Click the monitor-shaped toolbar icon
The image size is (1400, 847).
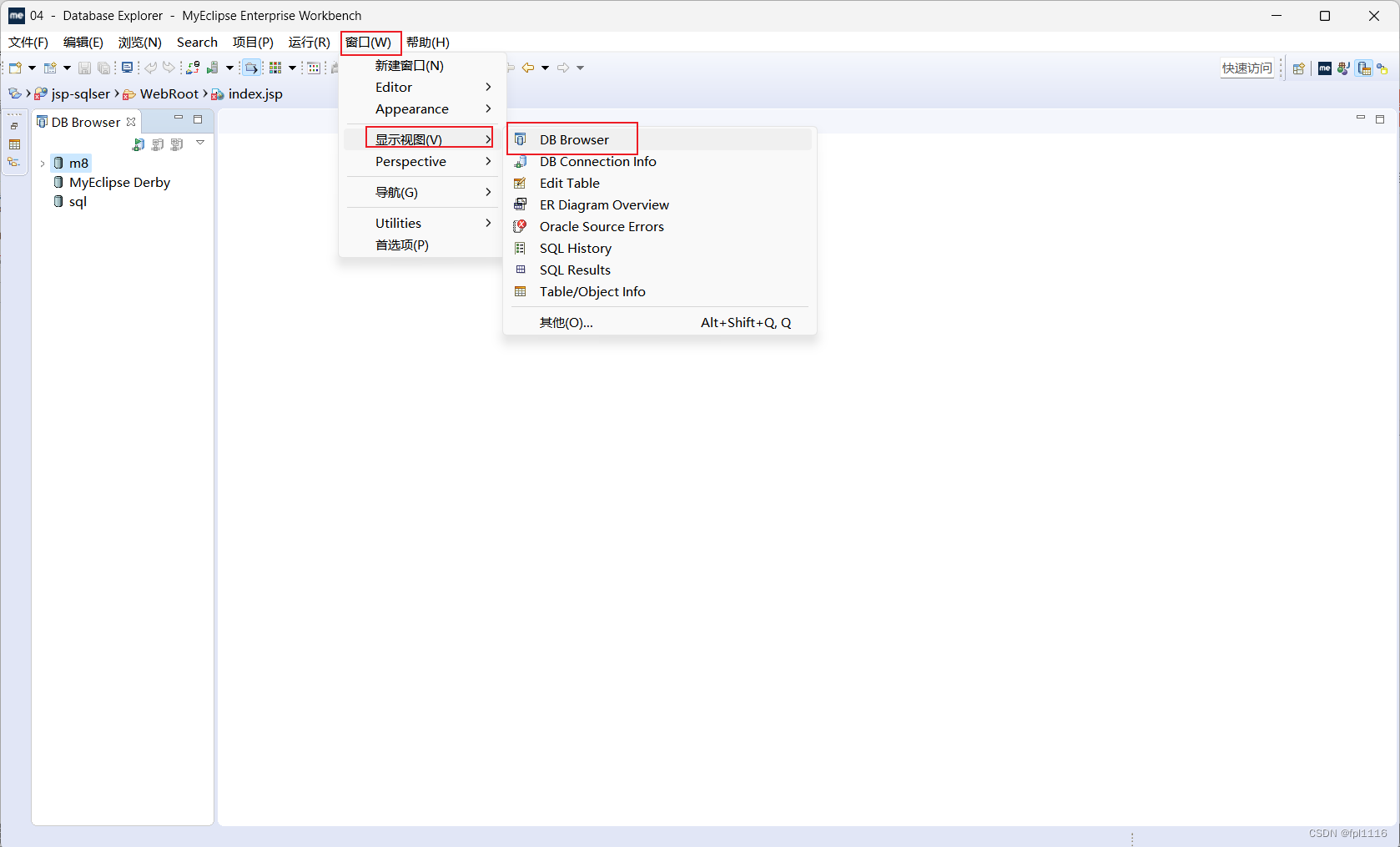[127, 68]
